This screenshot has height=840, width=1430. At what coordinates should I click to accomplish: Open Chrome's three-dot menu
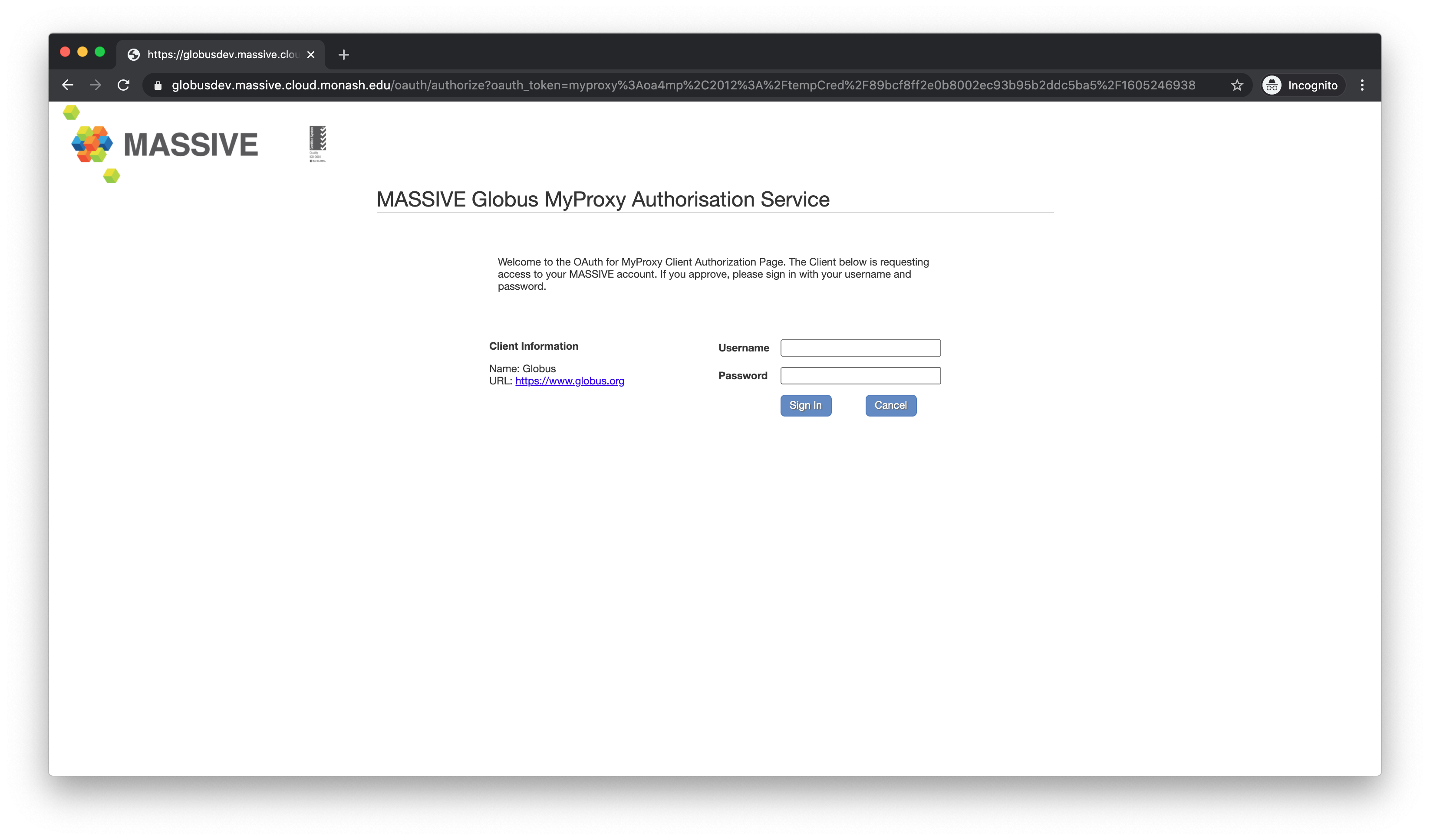pos(1362,85)
